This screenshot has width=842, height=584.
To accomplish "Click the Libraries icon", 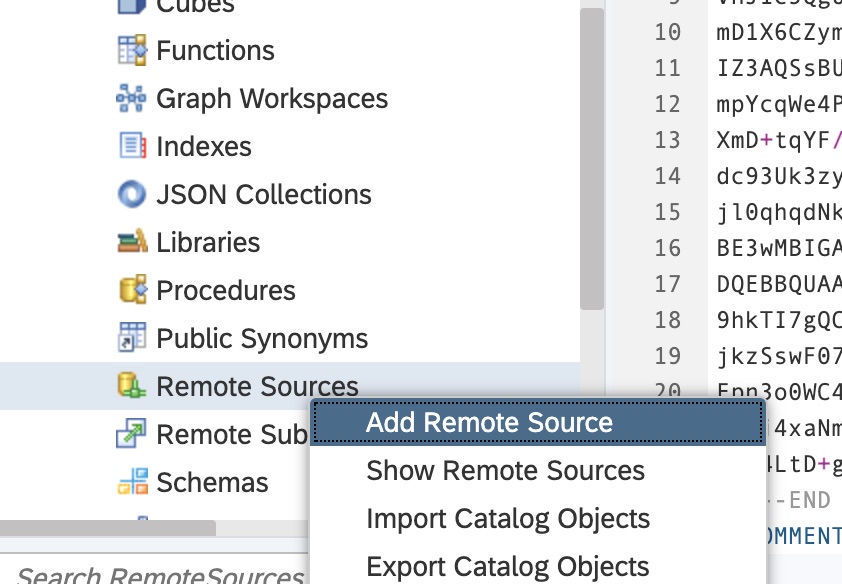I will [x=132, y=242].
